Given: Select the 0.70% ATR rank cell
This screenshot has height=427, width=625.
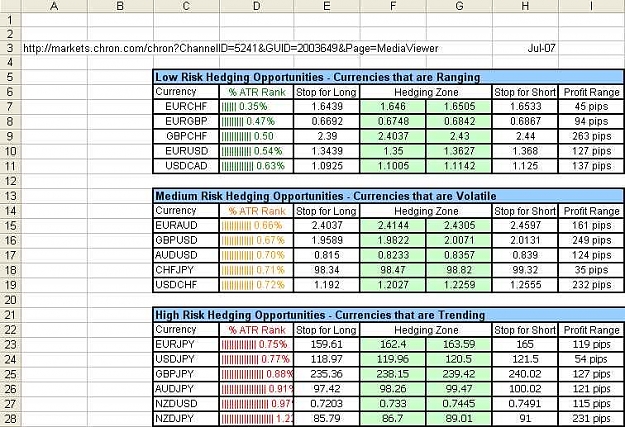Looking at the screenshot, I should click(x=256, y=255).
